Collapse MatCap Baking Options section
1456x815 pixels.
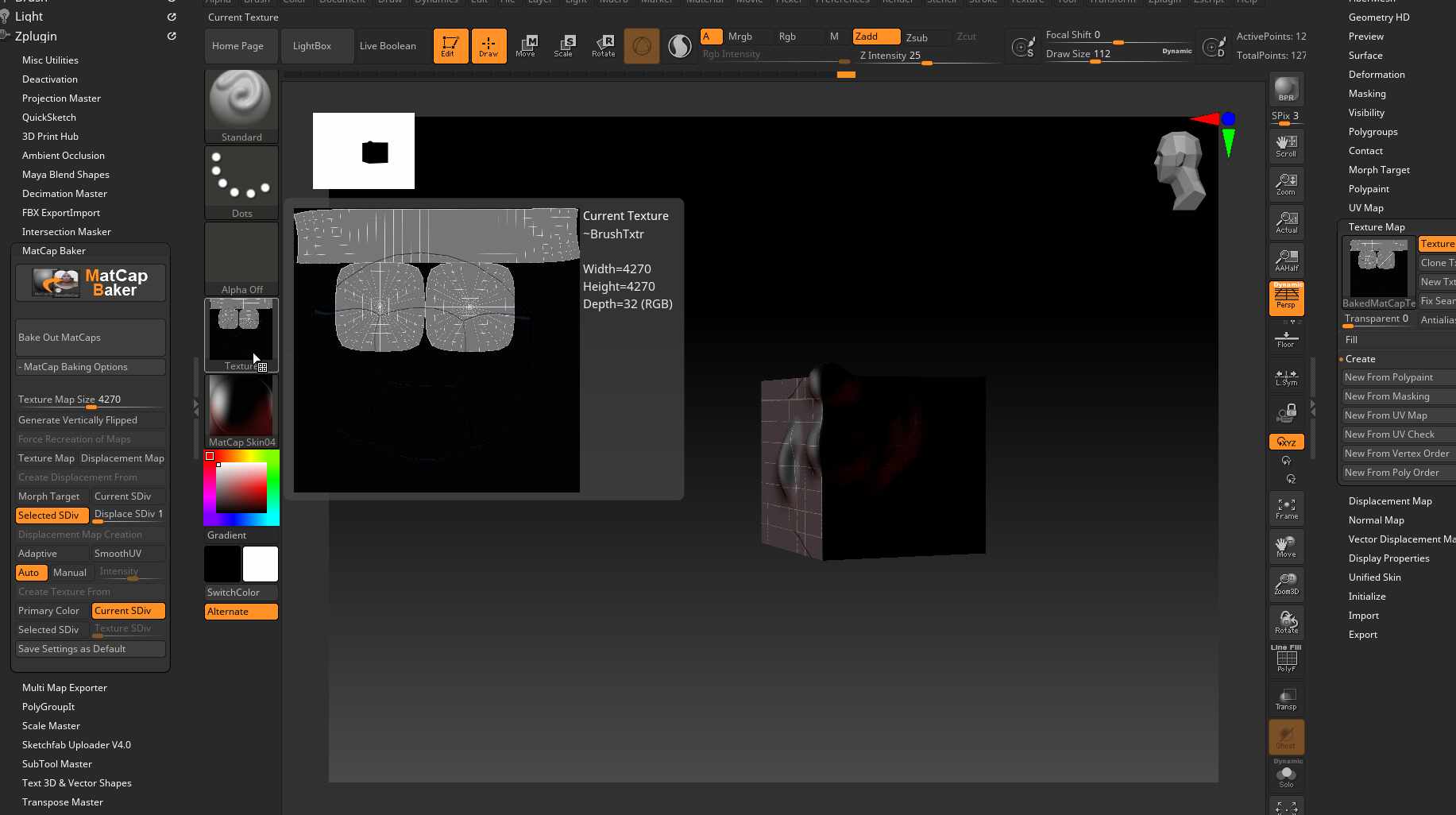(91, 367)
